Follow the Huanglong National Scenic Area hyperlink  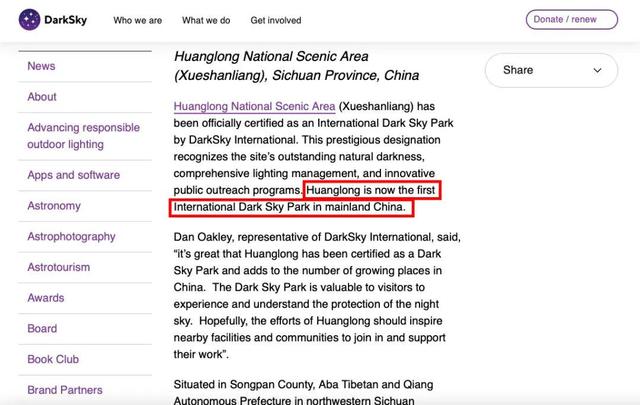pyautogui.click(x=254, y=107)
